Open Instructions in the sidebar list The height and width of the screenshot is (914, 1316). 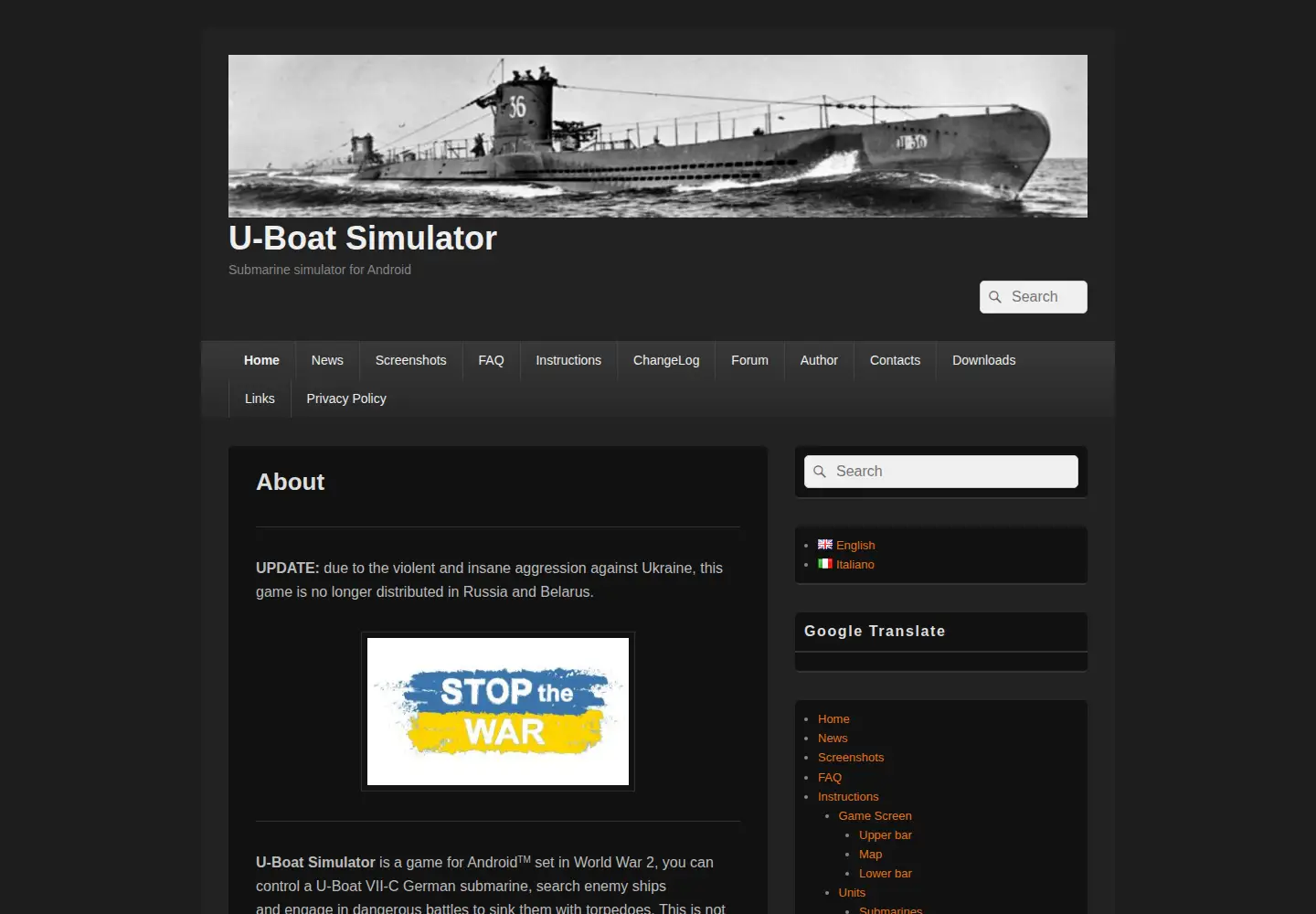[x=848, y=796]
